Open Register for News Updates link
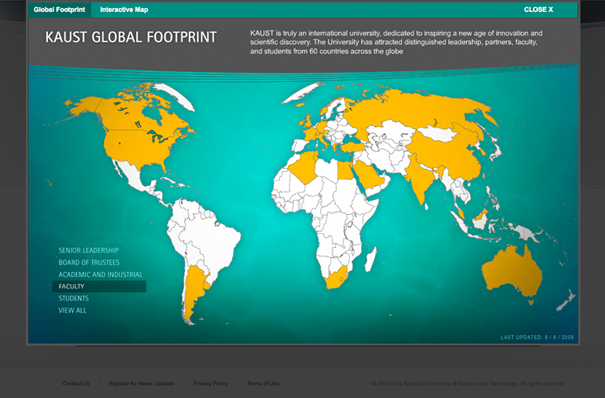The width and height of the screenshot is (605, 398). [x=141, y=383]
